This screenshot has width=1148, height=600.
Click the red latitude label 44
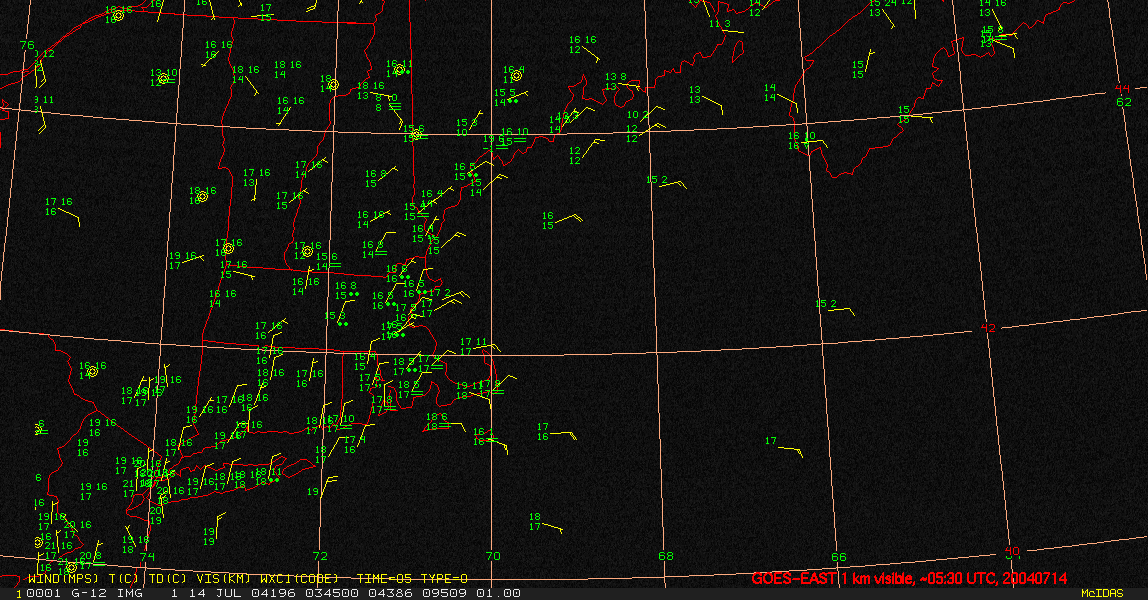click(1122, 89)
